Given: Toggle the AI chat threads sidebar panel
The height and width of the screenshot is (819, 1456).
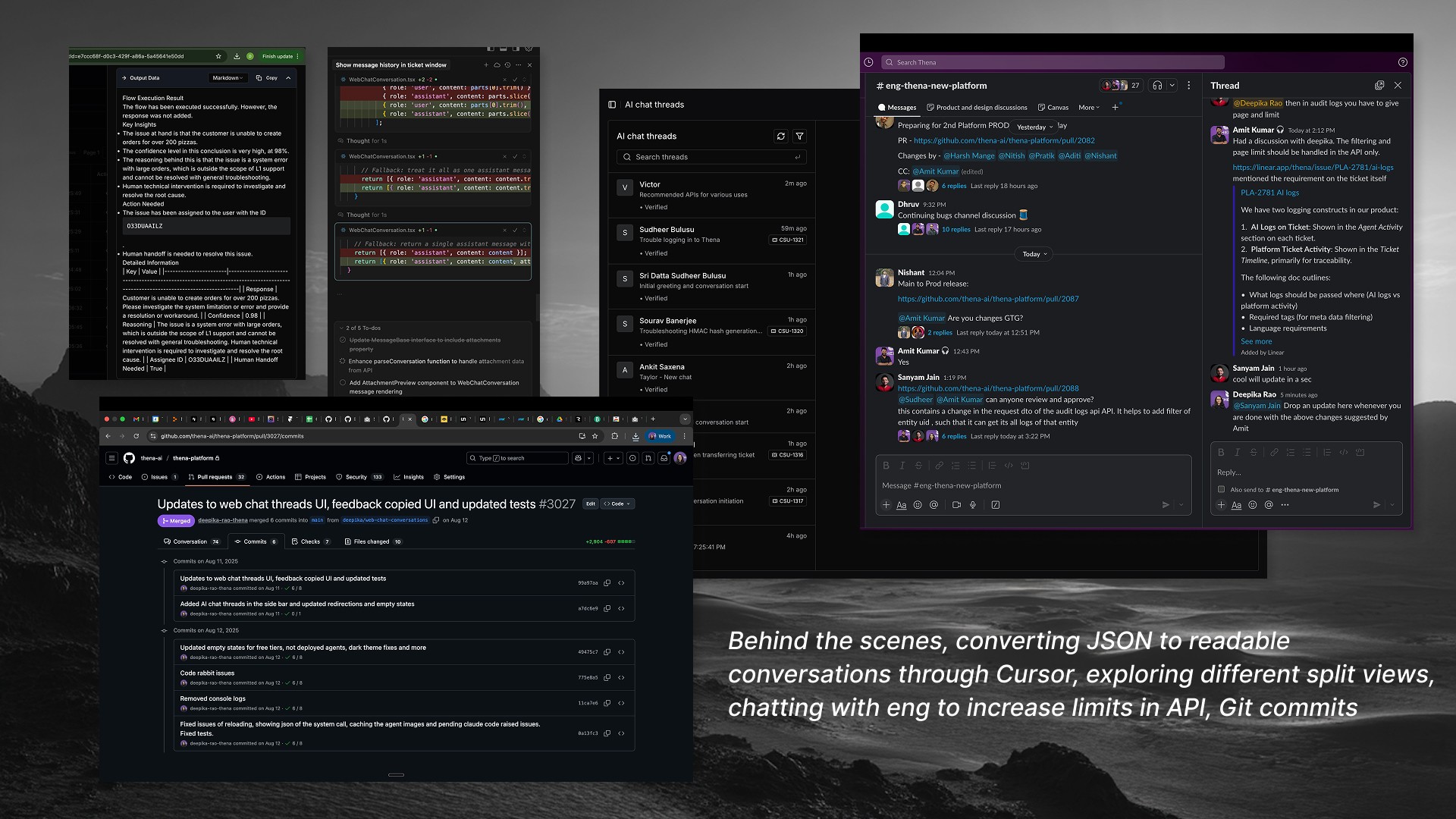Looking at the screenshot, I should [x=612, y=105].
